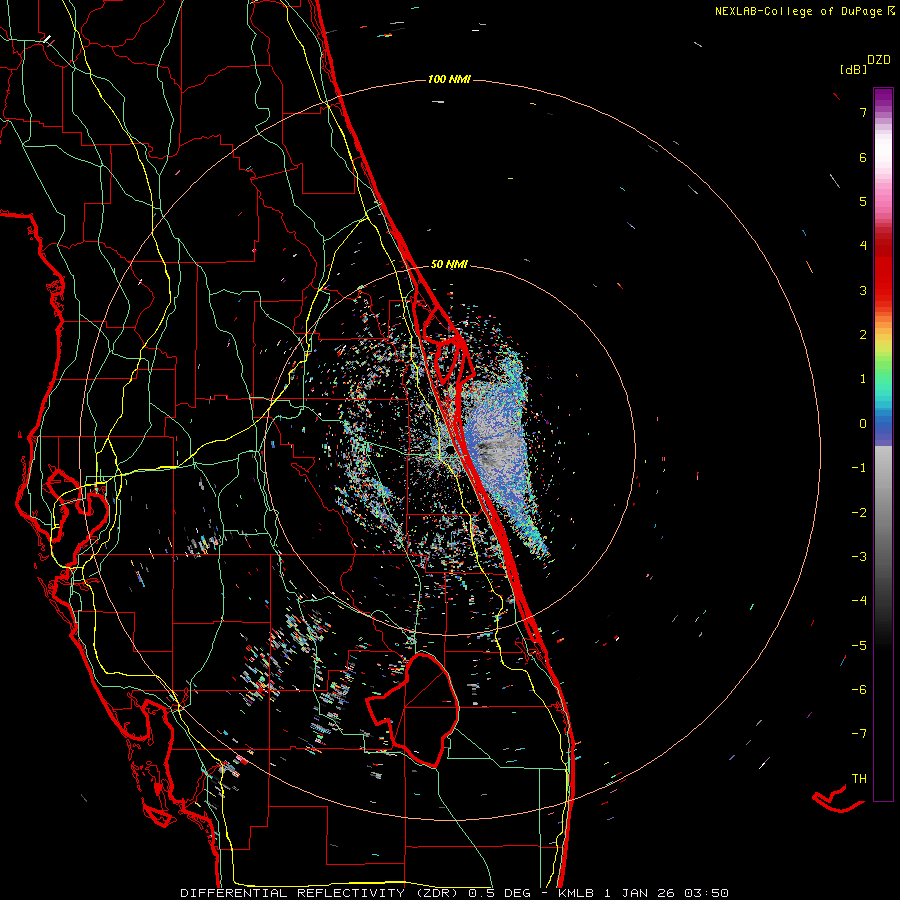Screen dimensions: 900x900
Task: Click the green-yellow section of color scale
Action: 883,359
